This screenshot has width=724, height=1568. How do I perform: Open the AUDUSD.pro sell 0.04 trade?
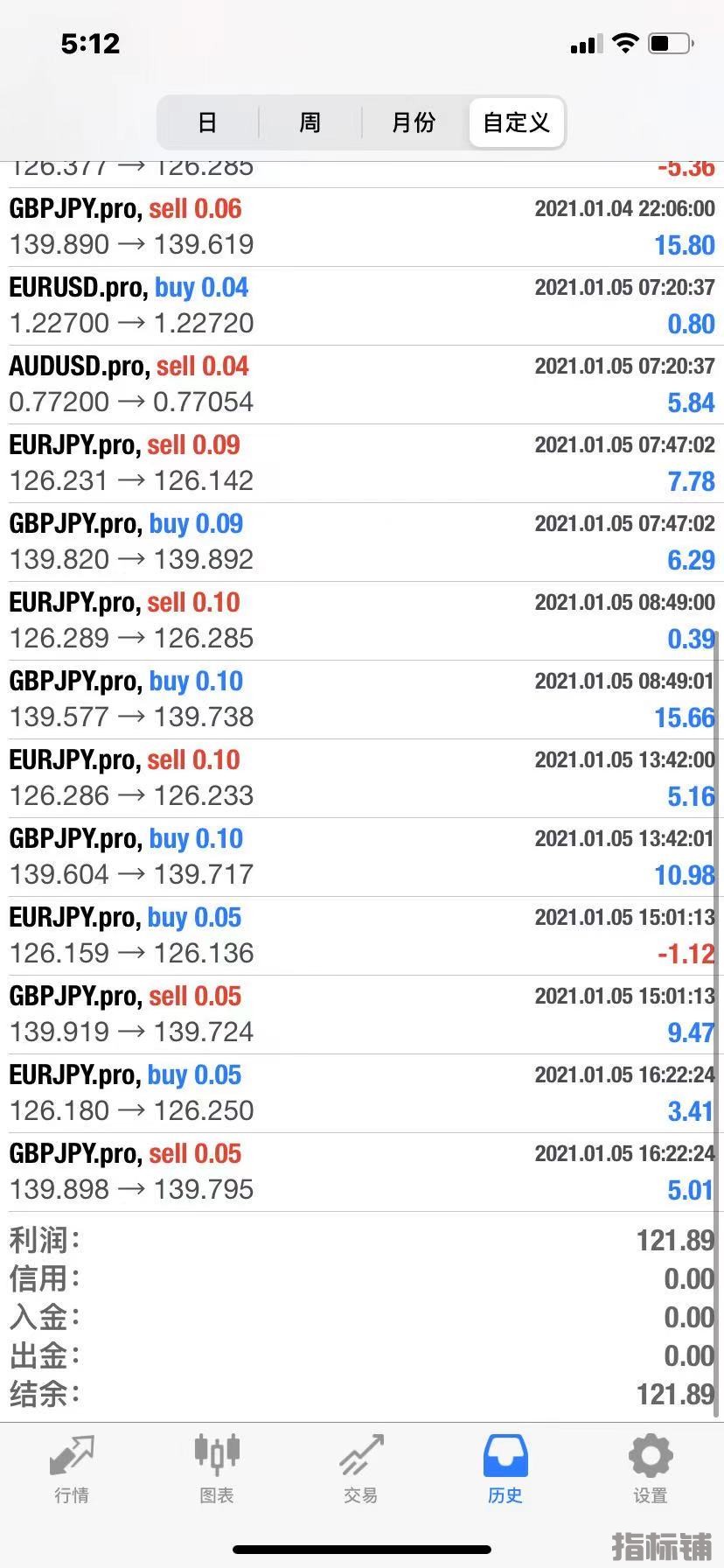(x=362, y=385)
